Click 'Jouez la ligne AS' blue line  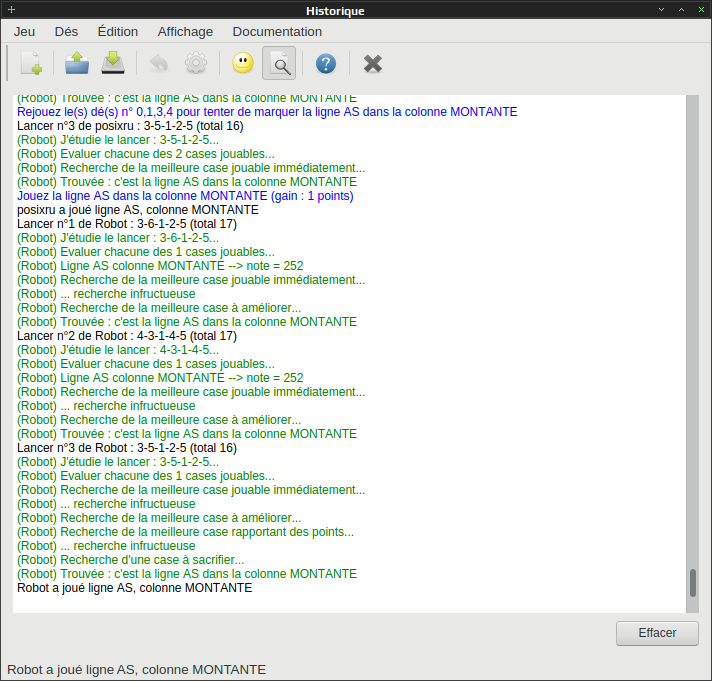pos(185,196)
